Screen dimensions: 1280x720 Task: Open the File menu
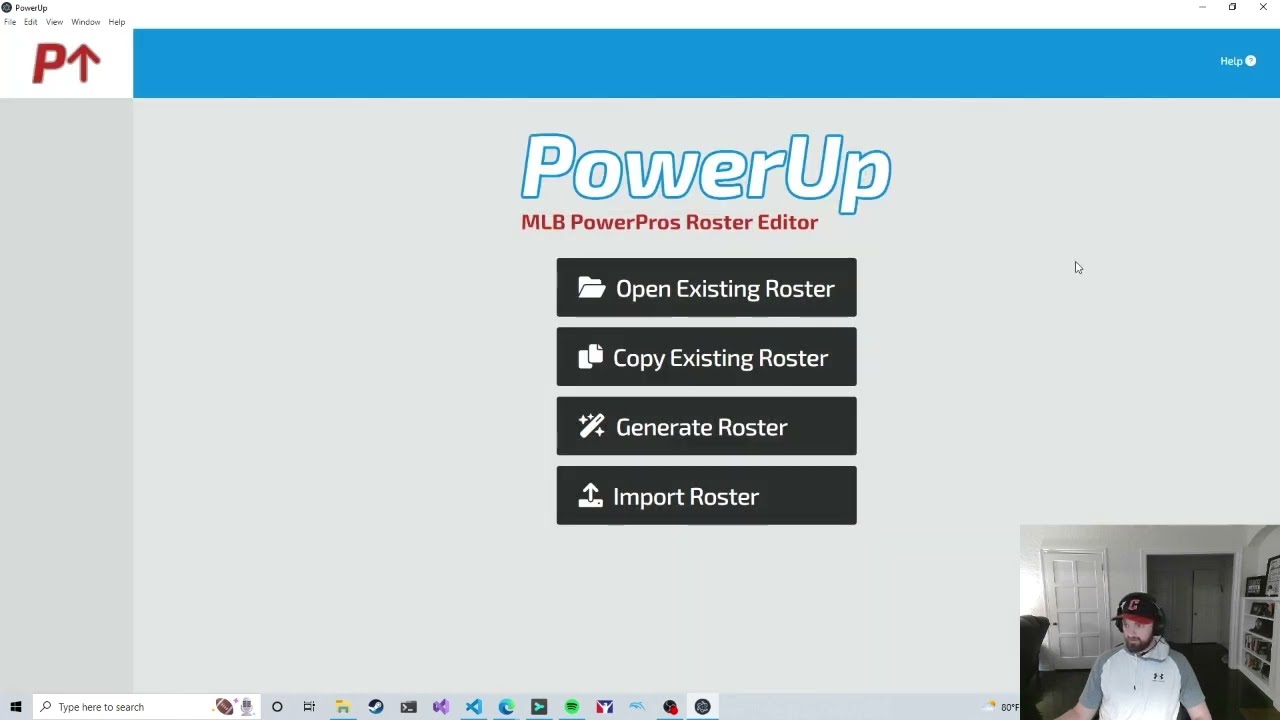coord(10,22)
